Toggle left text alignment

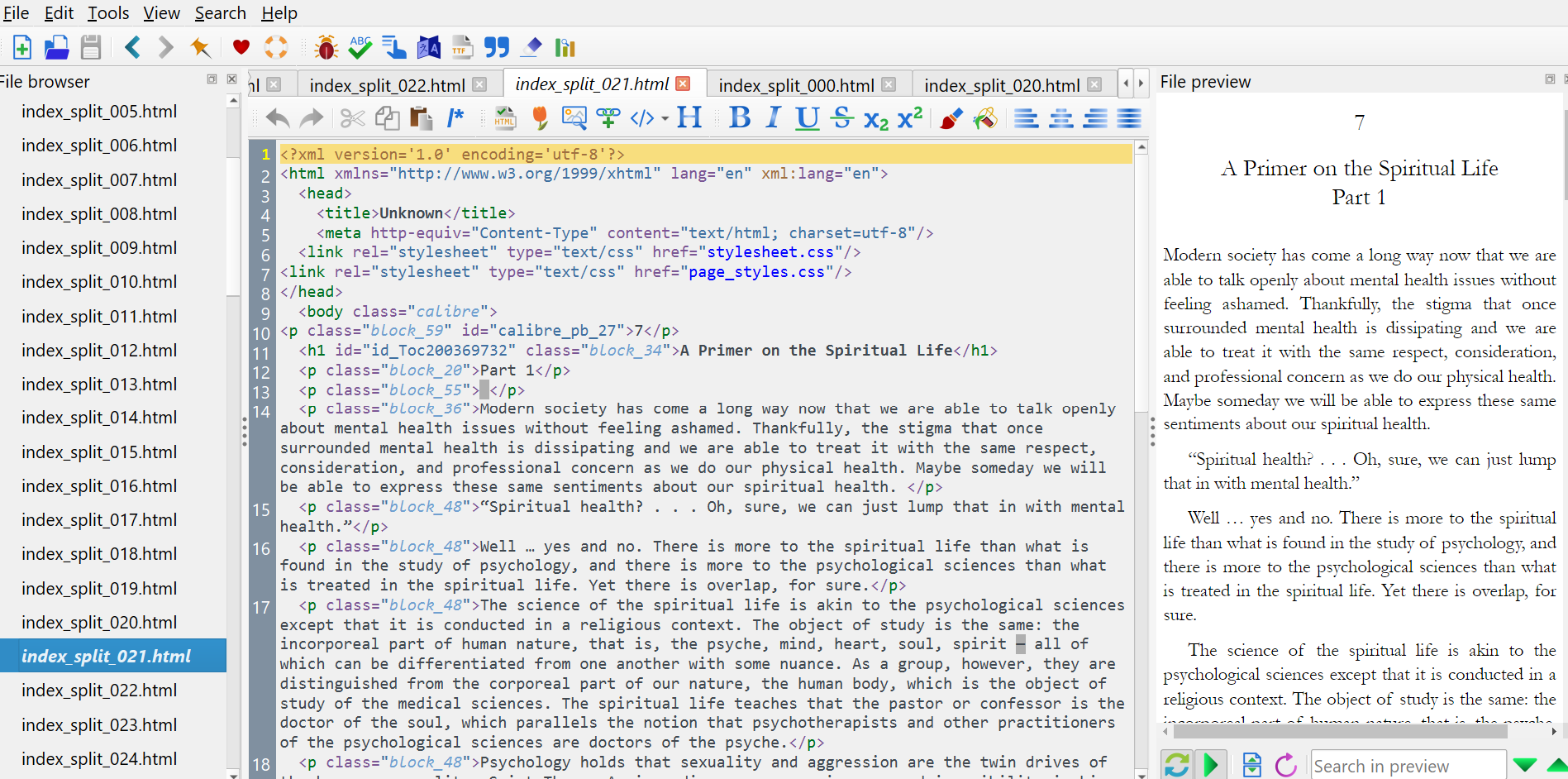coord(1027,118)
